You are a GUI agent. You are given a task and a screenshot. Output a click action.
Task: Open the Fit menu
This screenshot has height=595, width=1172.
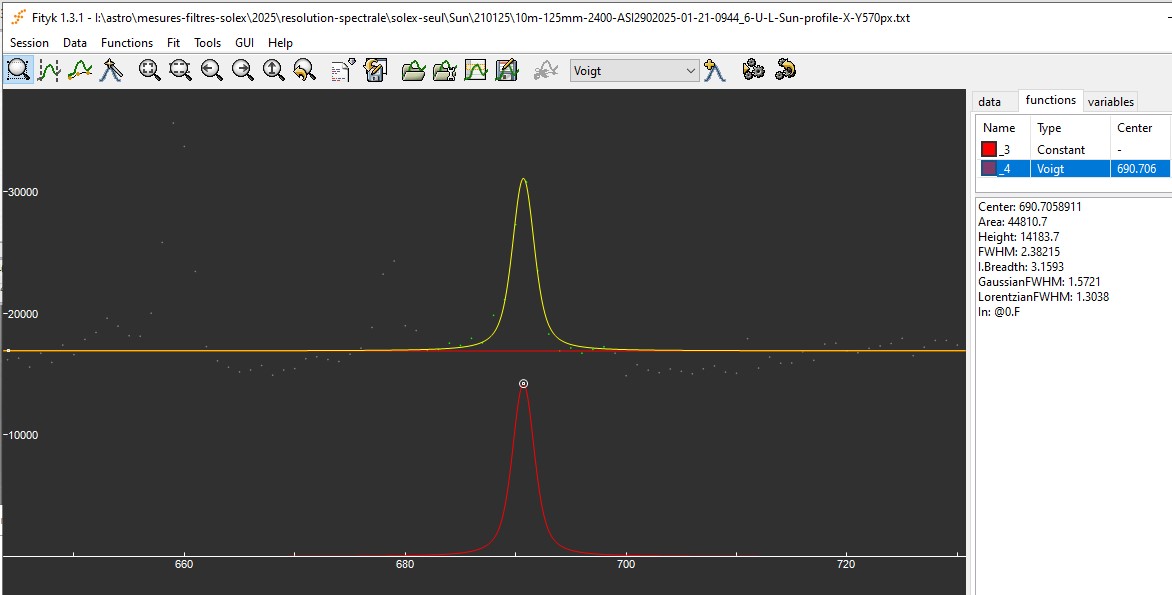coord(174,43)
